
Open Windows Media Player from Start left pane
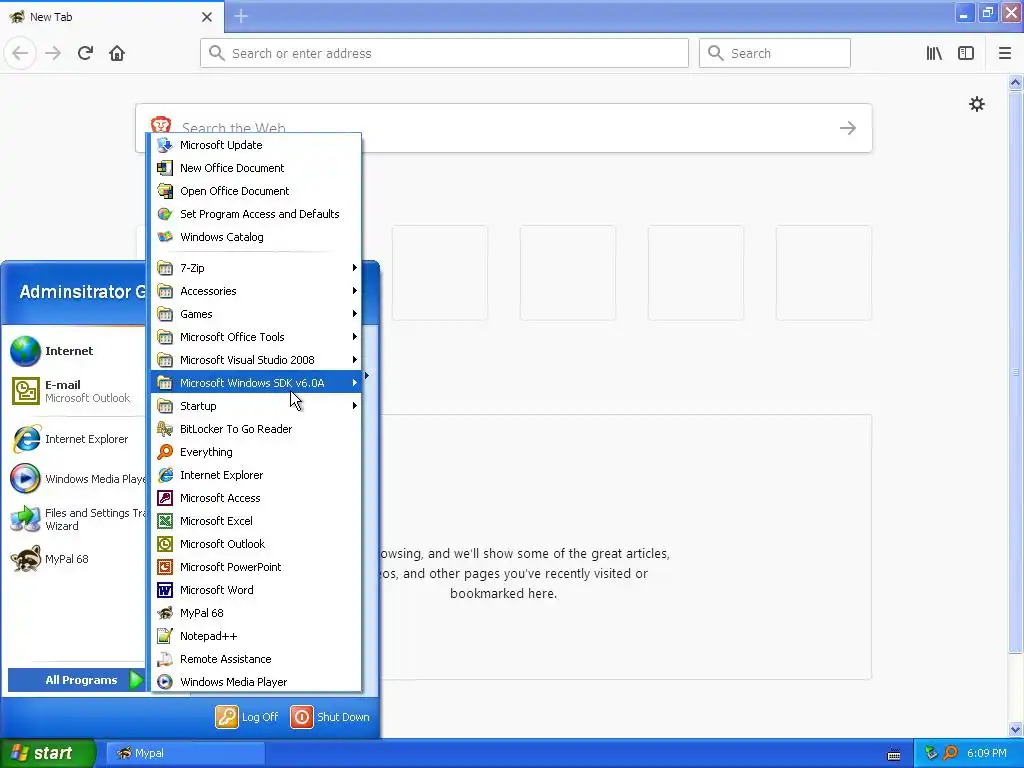(75, 479)
